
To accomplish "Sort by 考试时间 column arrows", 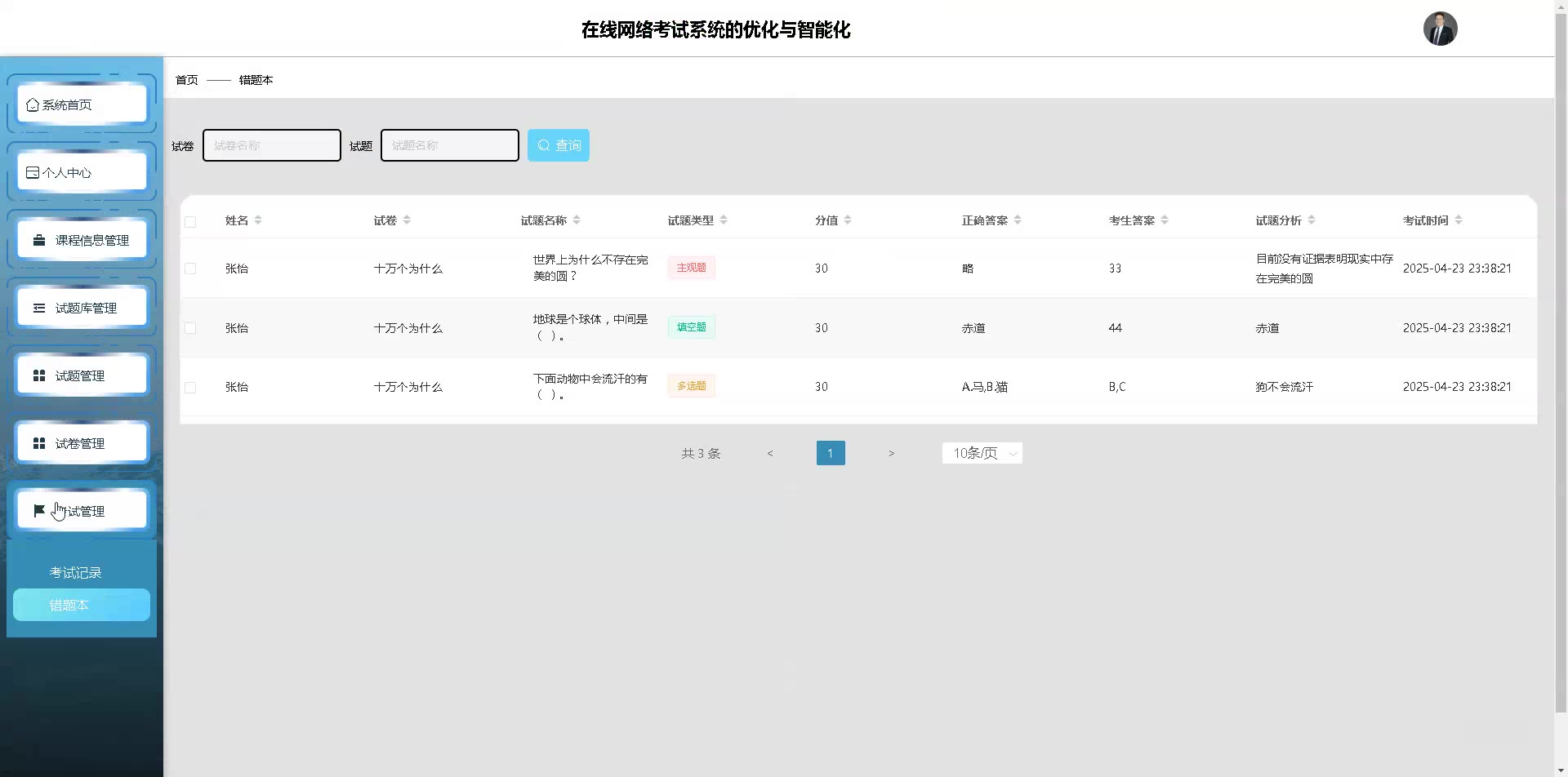I will pyautogui.click(x=1459, y=220).
